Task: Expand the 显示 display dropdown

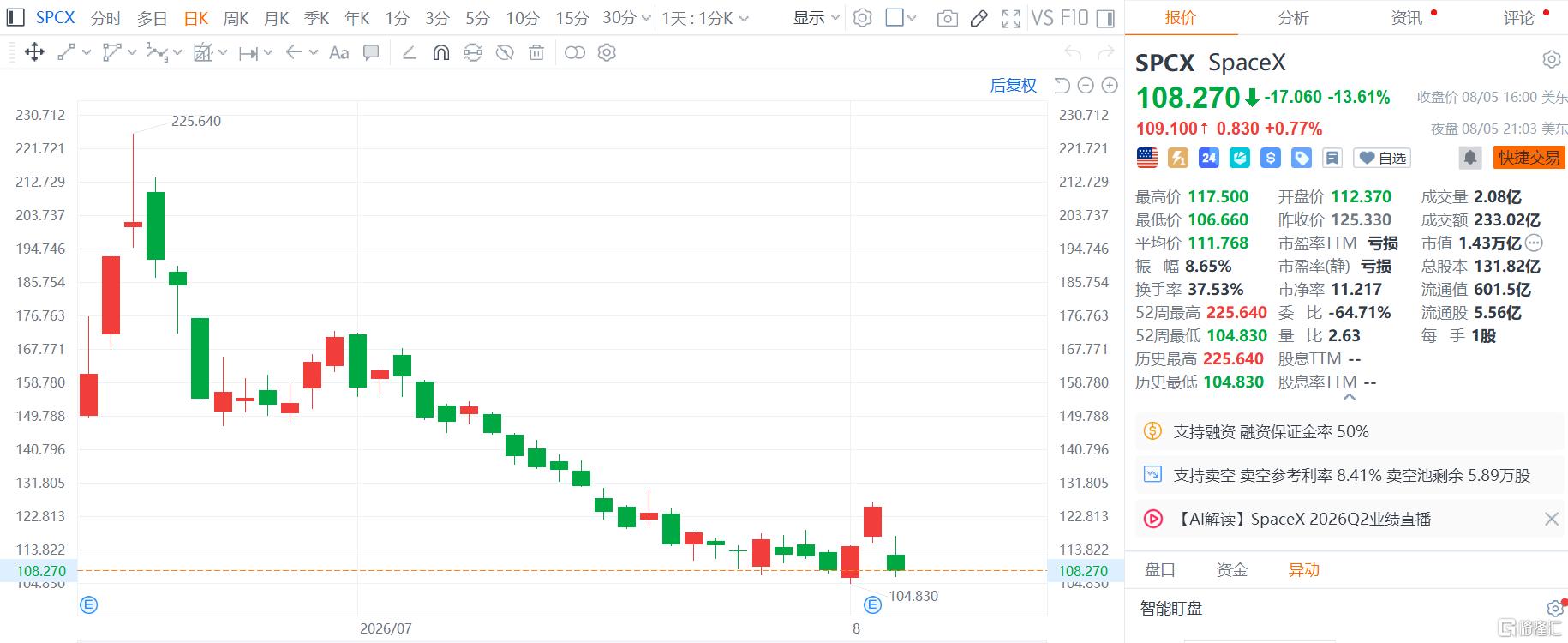Action: click(x=817, y=18)
